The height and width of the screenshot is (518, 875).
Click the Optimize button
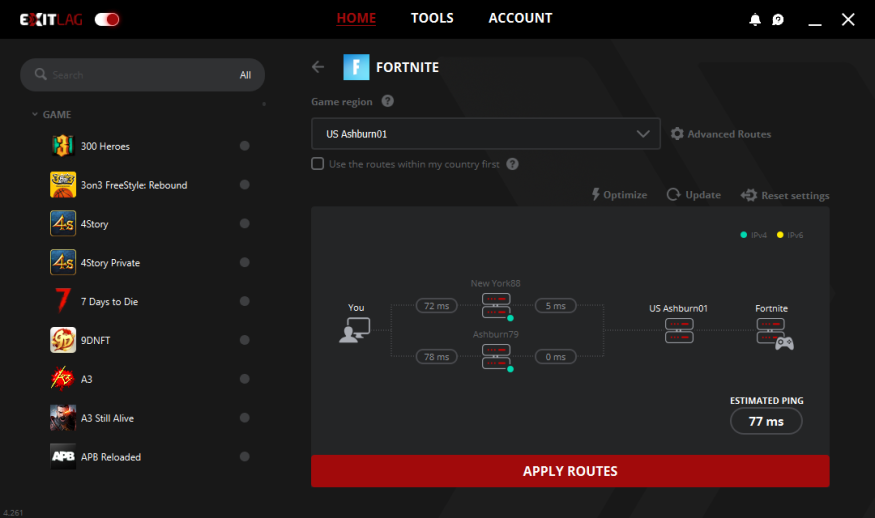pyautogui.click(x=619, y=195)
